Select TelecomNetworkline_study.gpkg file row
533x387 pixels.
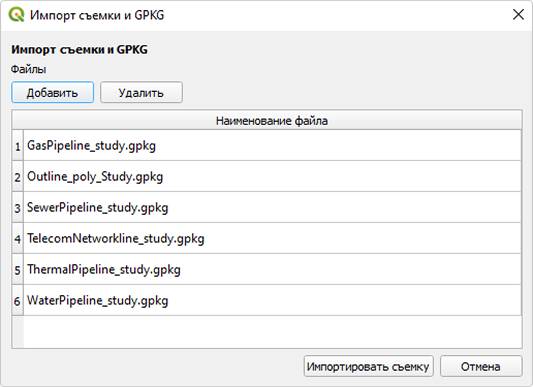click(x=272, y=238)
